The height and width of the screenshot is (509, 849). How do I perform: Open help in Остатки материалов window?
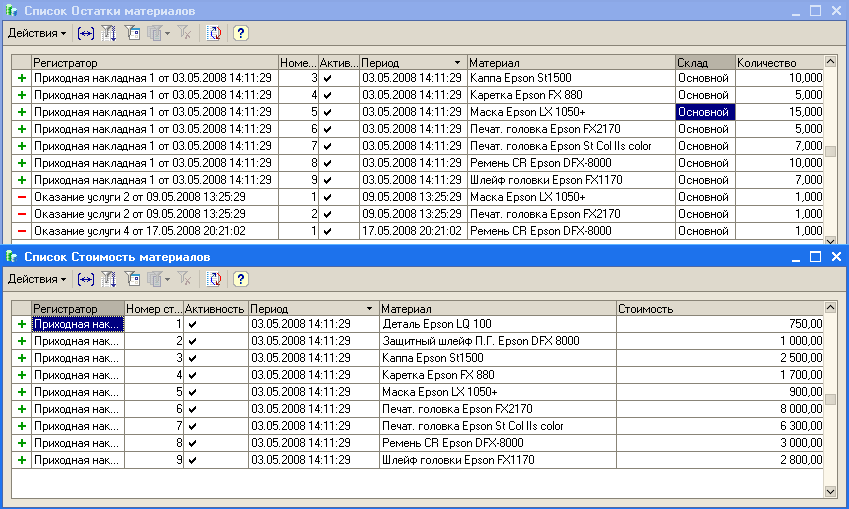click(x=240, y=34)
